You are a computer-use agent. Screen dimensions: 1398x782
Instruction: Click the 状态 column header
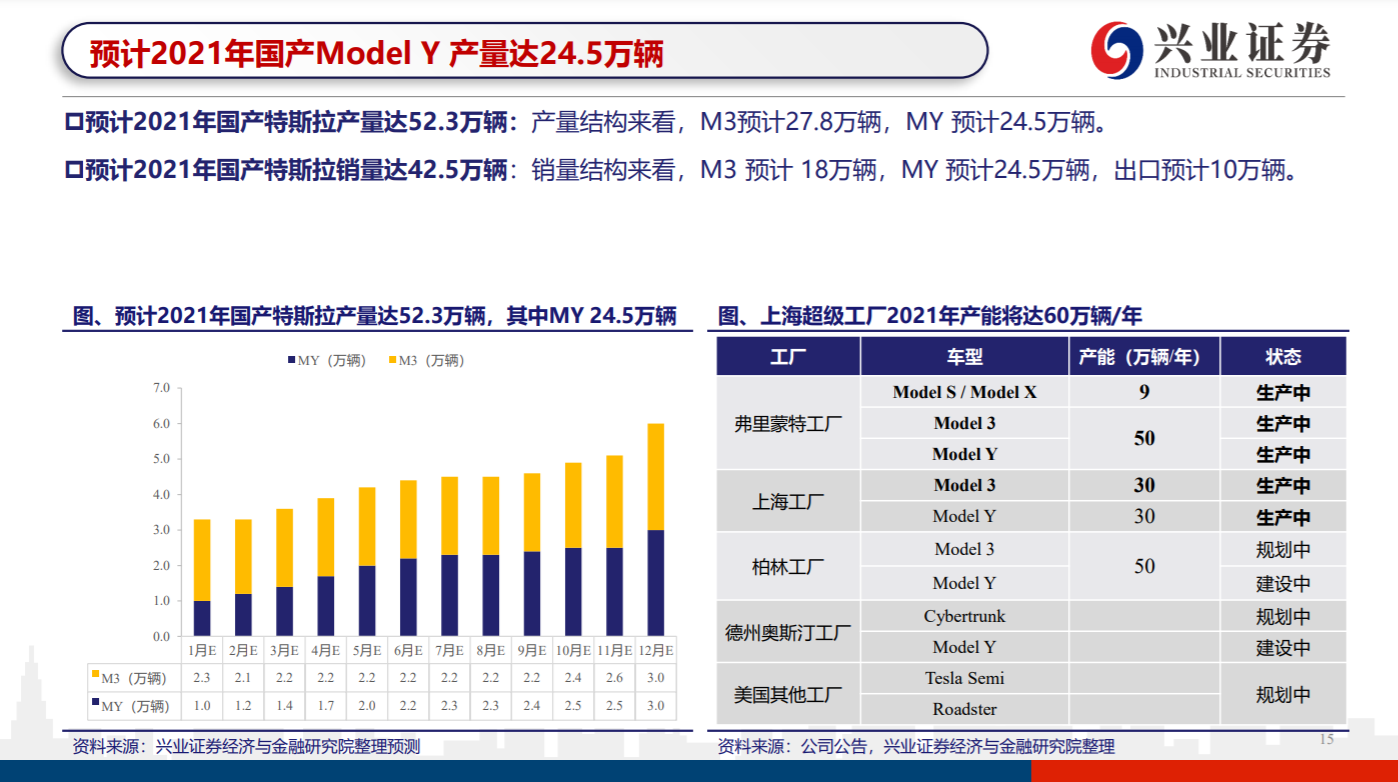[x=1283, y=357]
